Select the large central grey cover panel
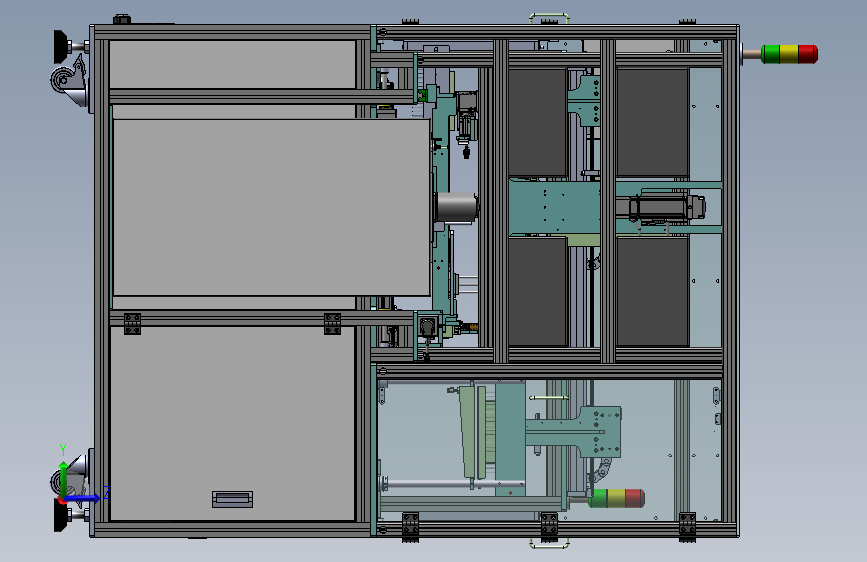Screen dimensions: 867x562 (x=271, y=207)
